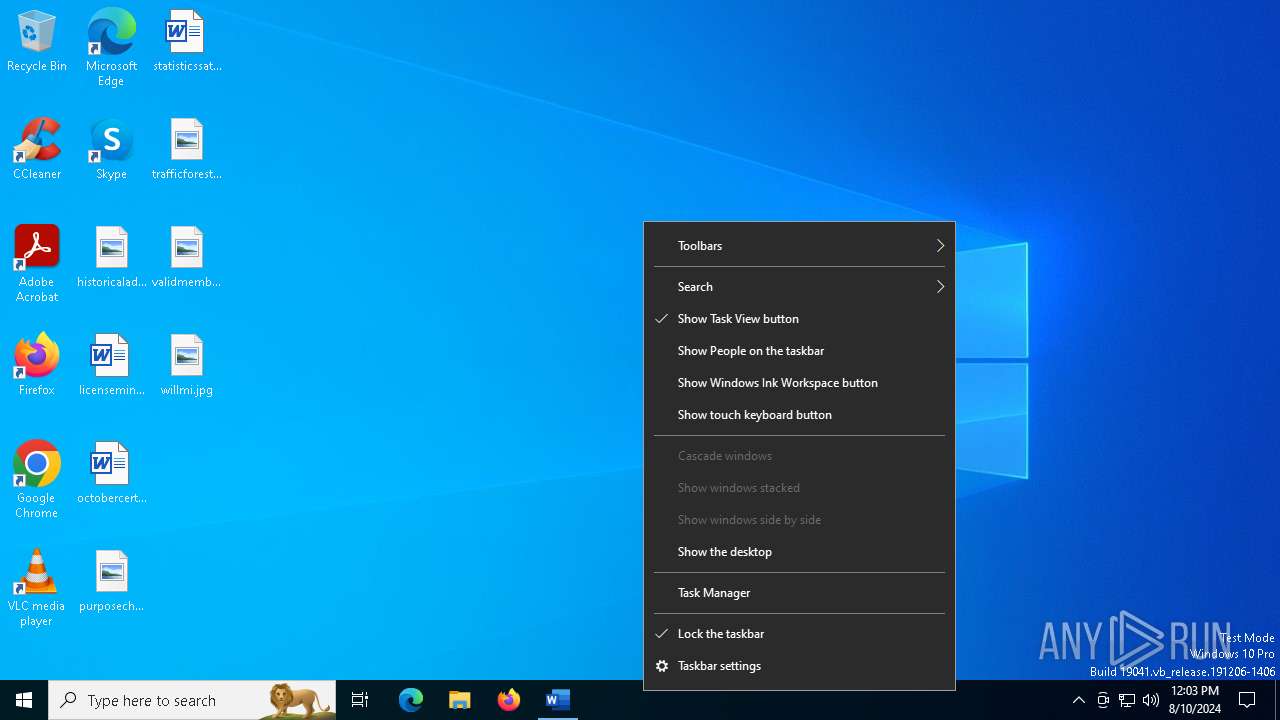Click in the taskbar search box
This screenshot has width=1280, height=720.
point(192,700)
